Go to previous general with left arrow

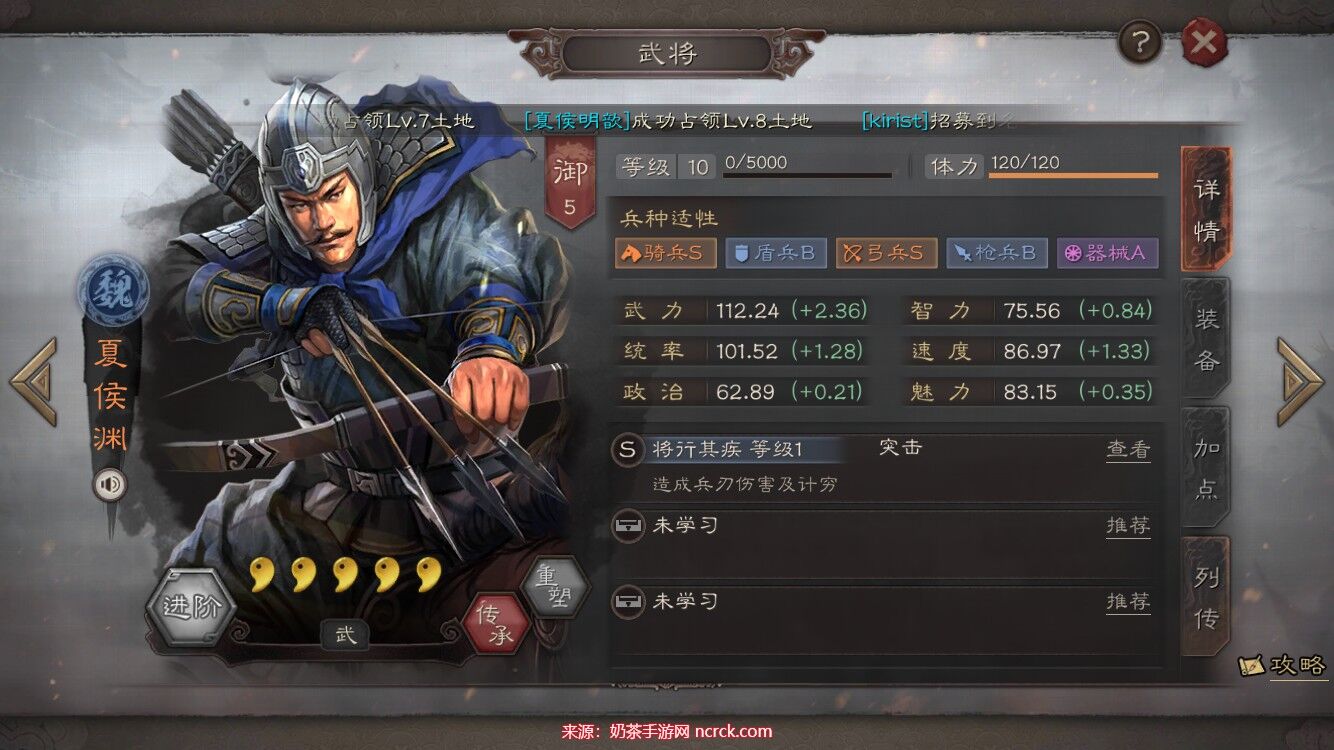[x=34, y=381]
